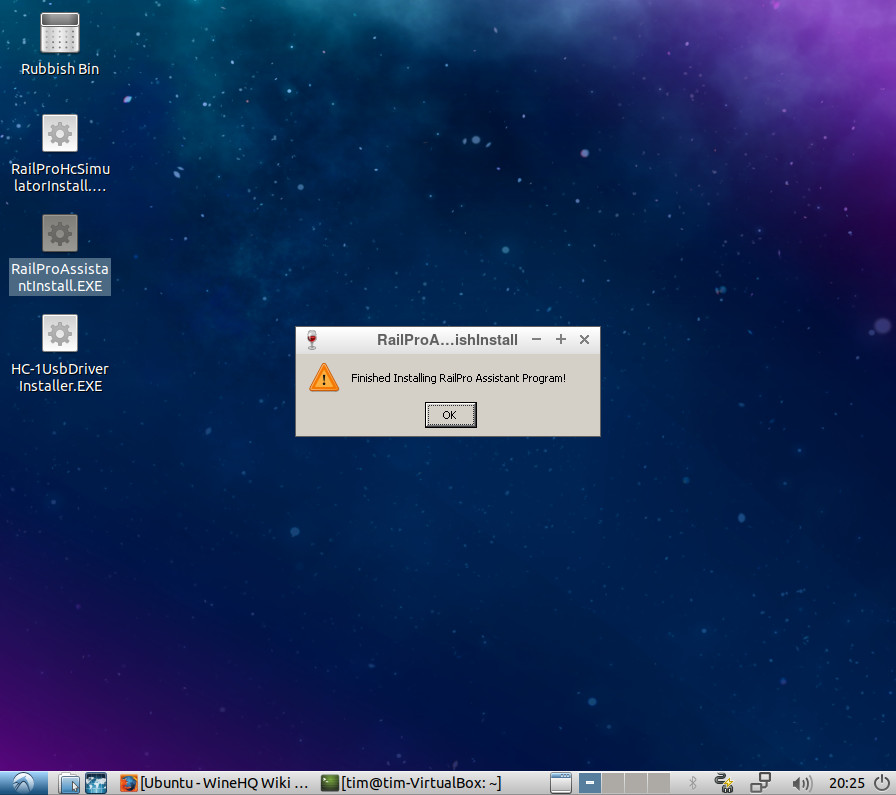Open the Lubuntu applications menu
Viewport: 896px width, 795px height.
point(22,783)
